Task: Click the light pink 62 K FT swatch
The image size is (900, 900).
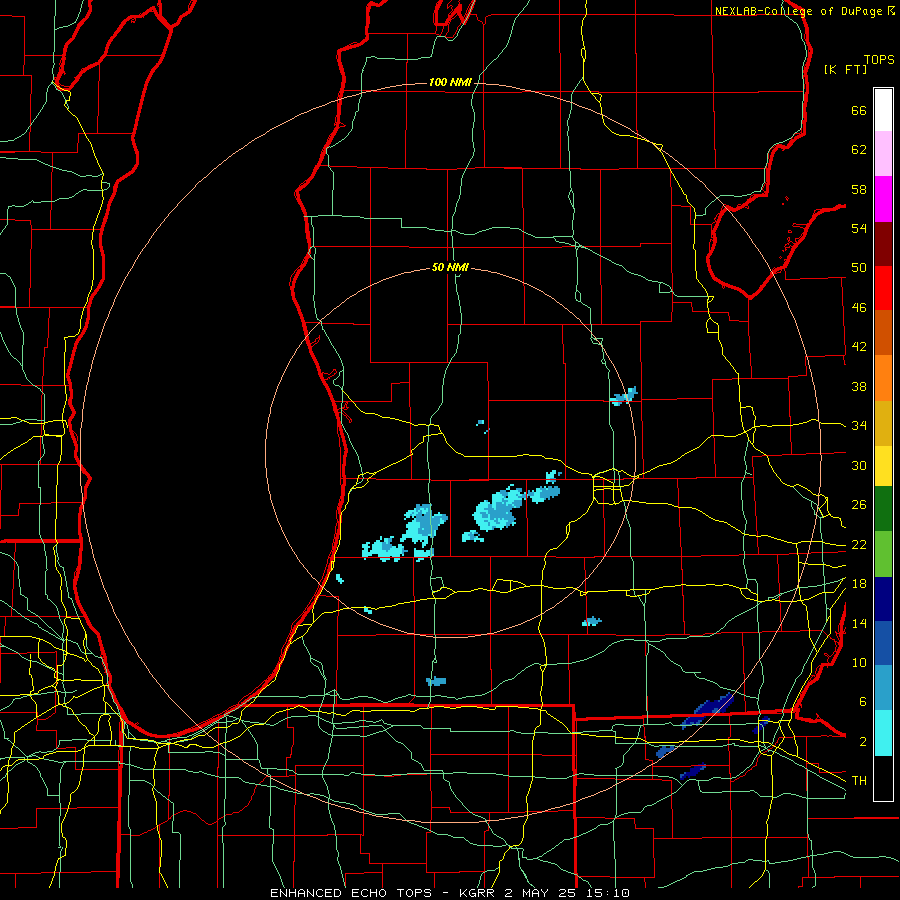Action: tap(883, 153)
